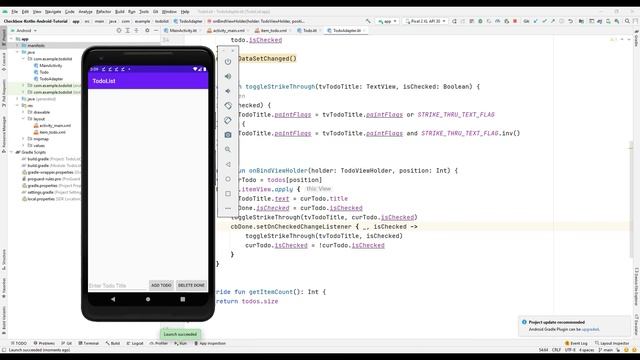
Task: Tap the phone's recent apps button
Action: point(182,299)
